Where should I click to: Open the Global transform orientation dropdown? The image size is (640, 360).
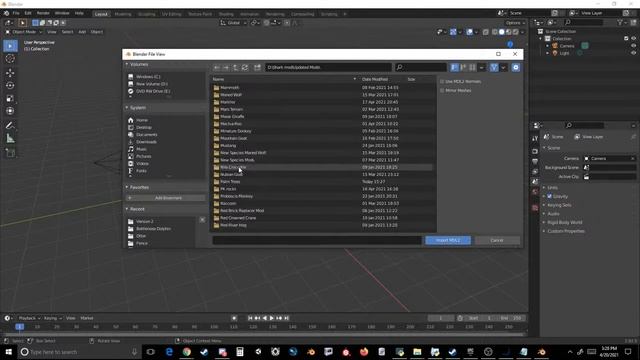tap(233, 23)
